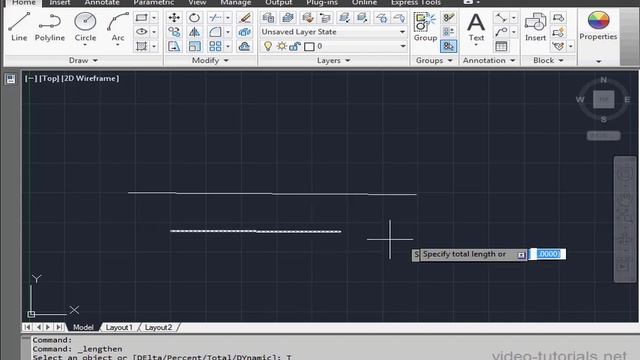Switch to the Insert ribbon tab
The image size is (640, 360).
pyautogui.click(x=60, y=2)
